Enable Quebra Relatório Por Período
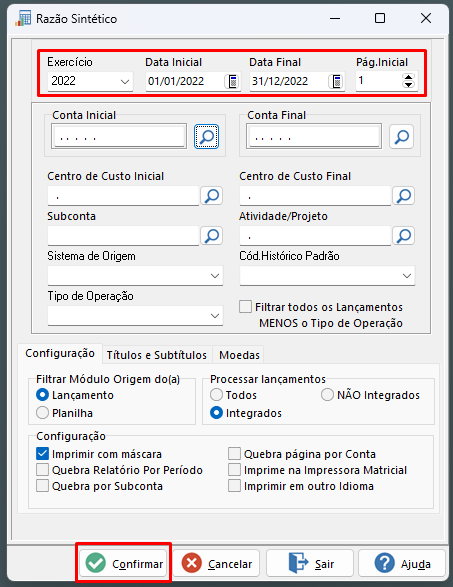This screenshot has width=453, height=587. [42, 470]
